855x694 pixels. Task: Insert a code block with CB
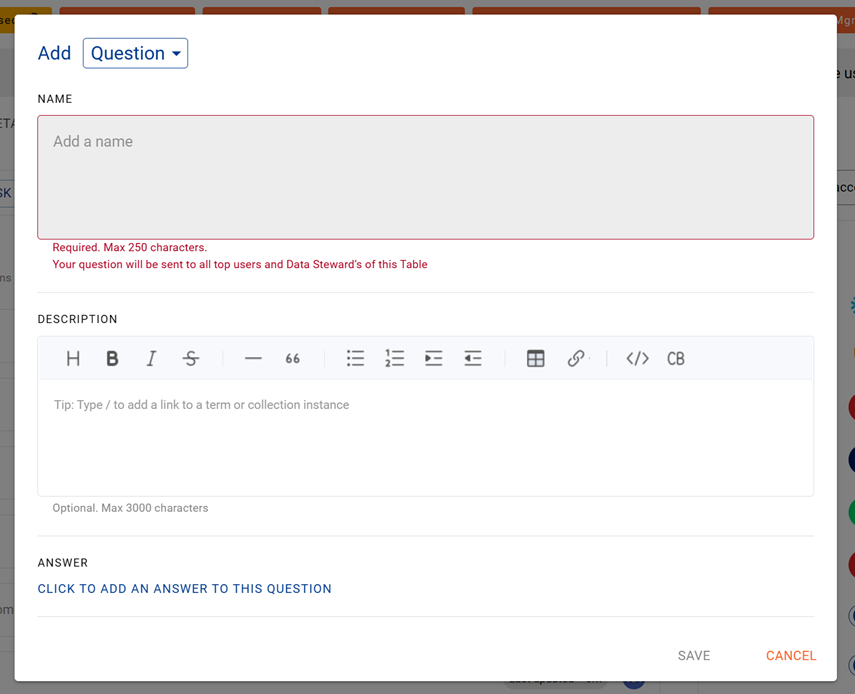click(676, 358)
